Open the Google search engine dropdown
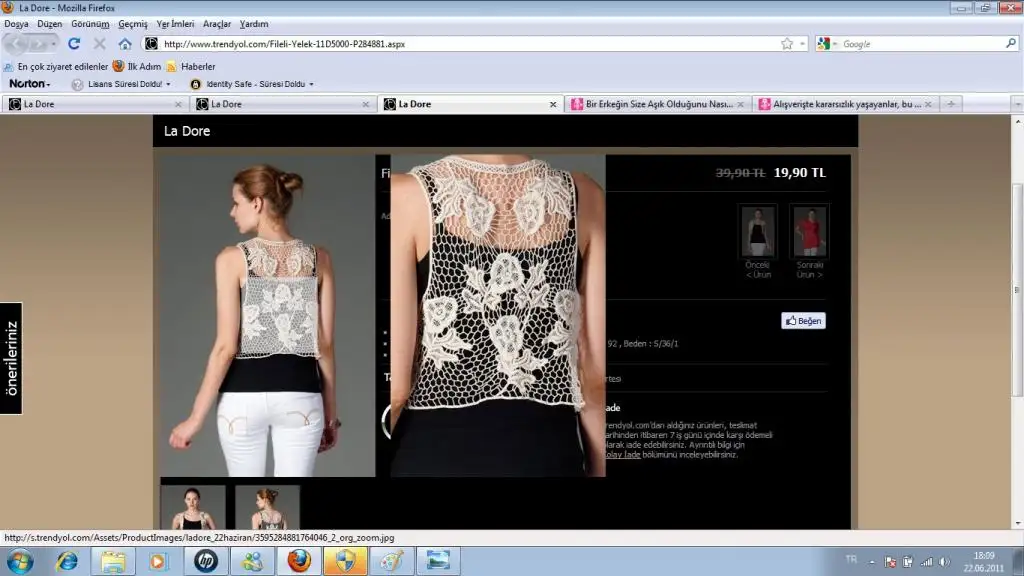 tap(826, 44)
